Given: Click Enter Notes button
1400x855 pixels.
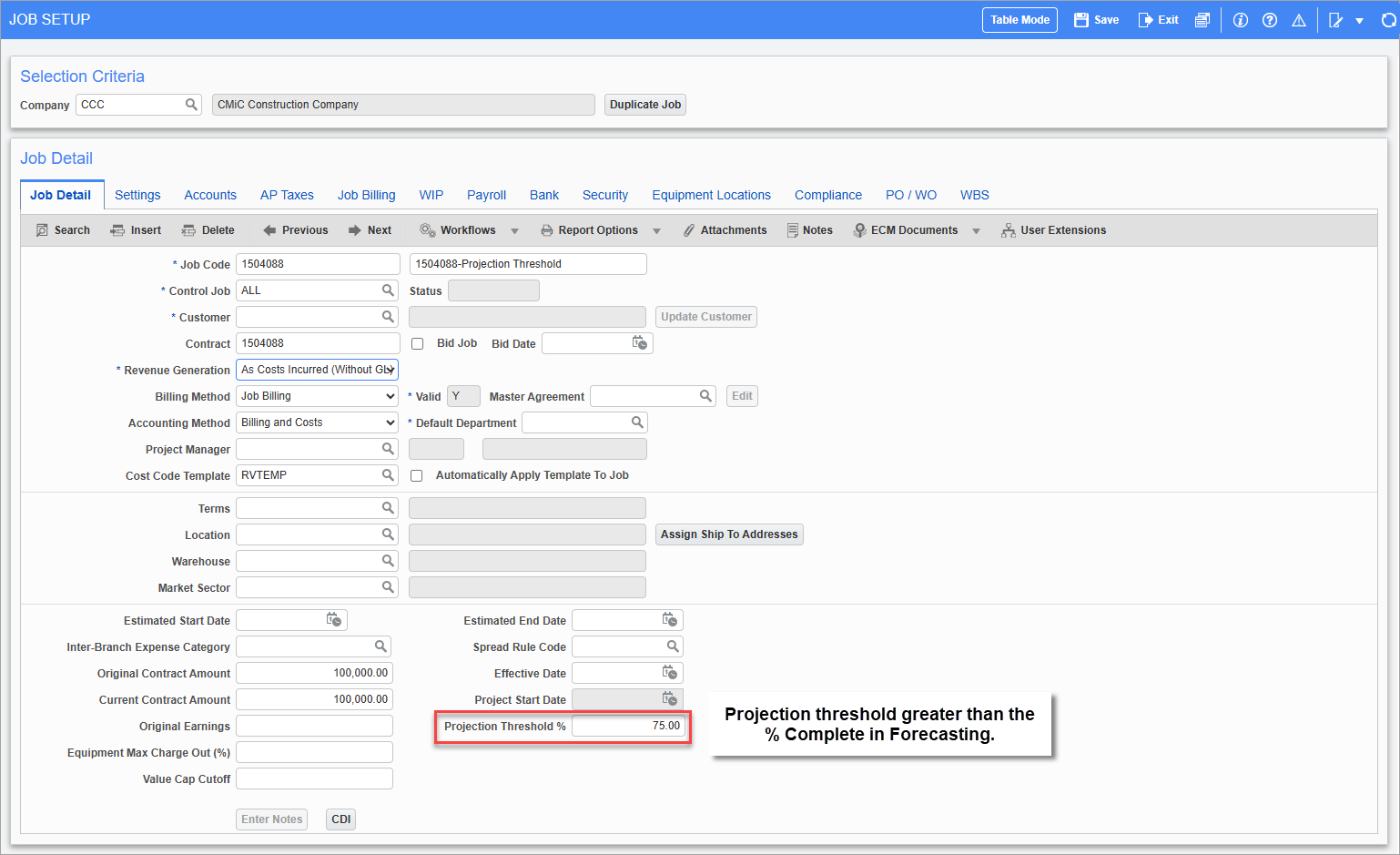Looking at the screenshot, I should 271,819.
